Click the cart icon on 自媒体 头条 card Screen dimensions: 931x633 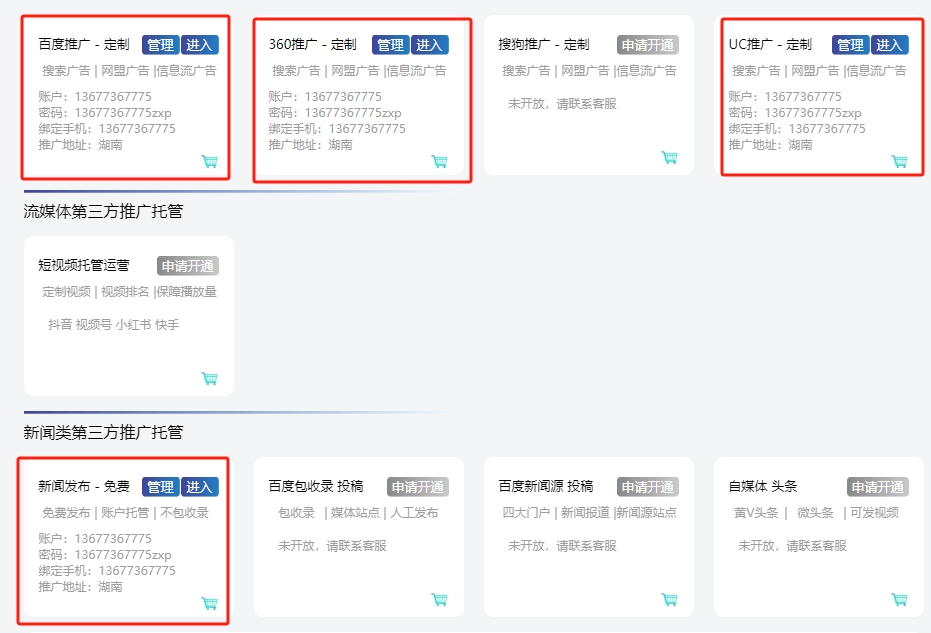click(900, 599)
